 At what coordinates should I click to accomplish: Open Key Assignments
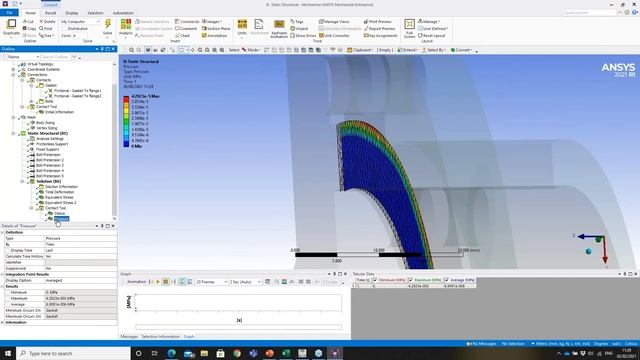(380, 36)
